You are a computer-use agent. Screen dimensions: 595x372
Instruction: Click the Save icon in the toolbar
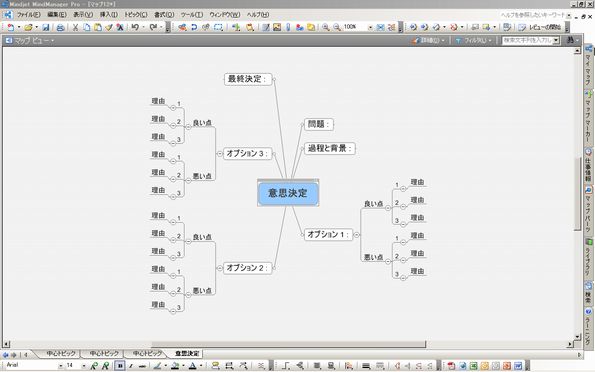coord(46,27)
